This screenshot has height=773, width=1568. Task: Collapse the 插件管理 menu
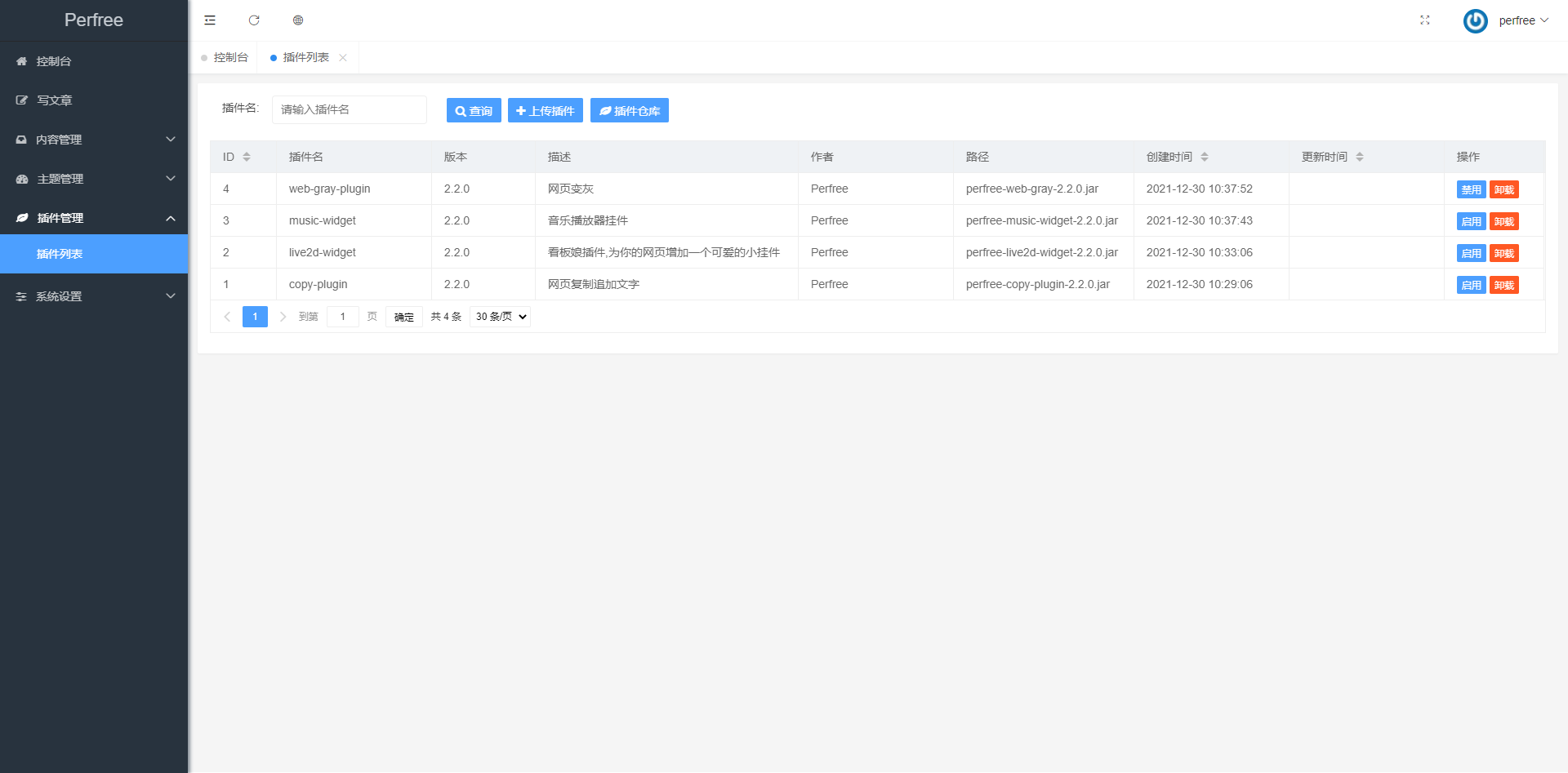(94, 218)
